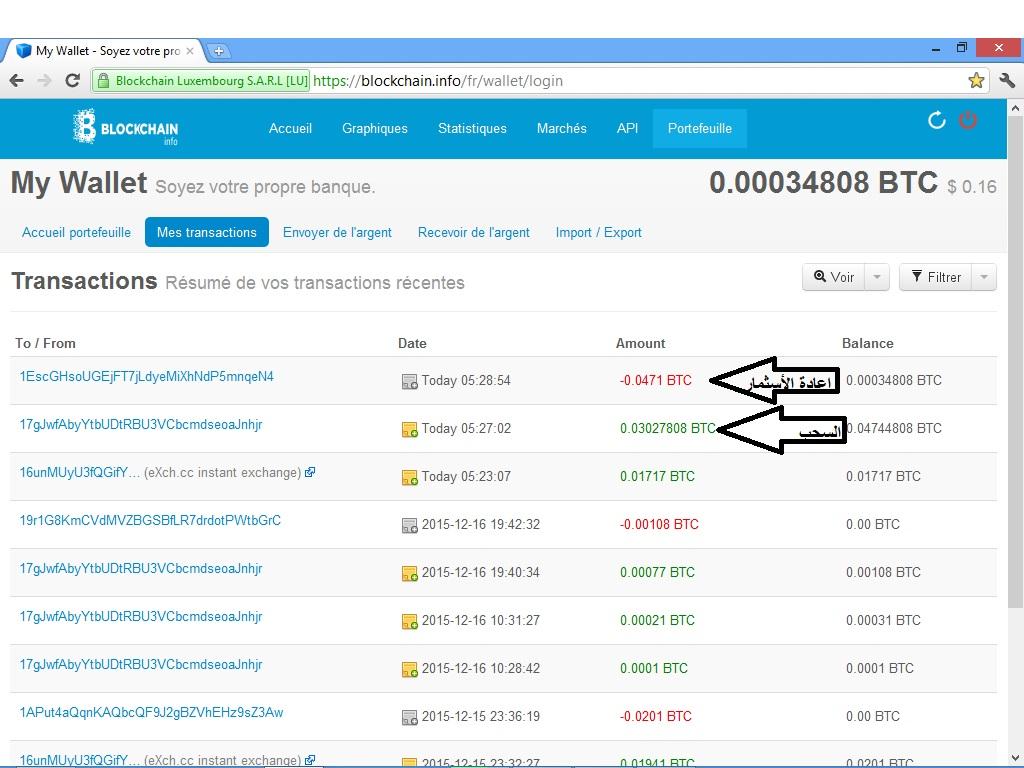Image resolution: width=1024 pixels, height=768 pixels.
Task: Click the Date column header
Action: pyautogui.click(x=412, y=344)
